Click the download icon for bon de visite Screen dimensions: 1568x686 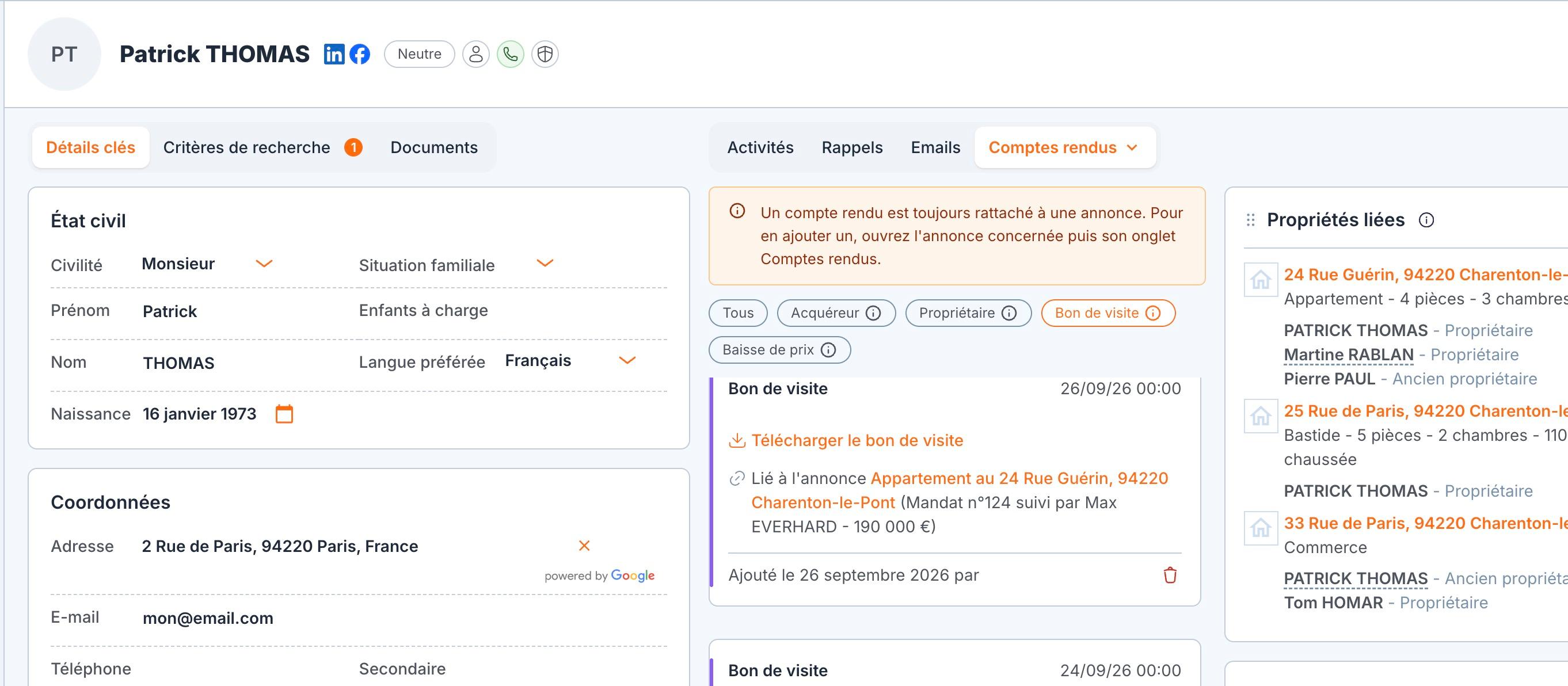737,440
